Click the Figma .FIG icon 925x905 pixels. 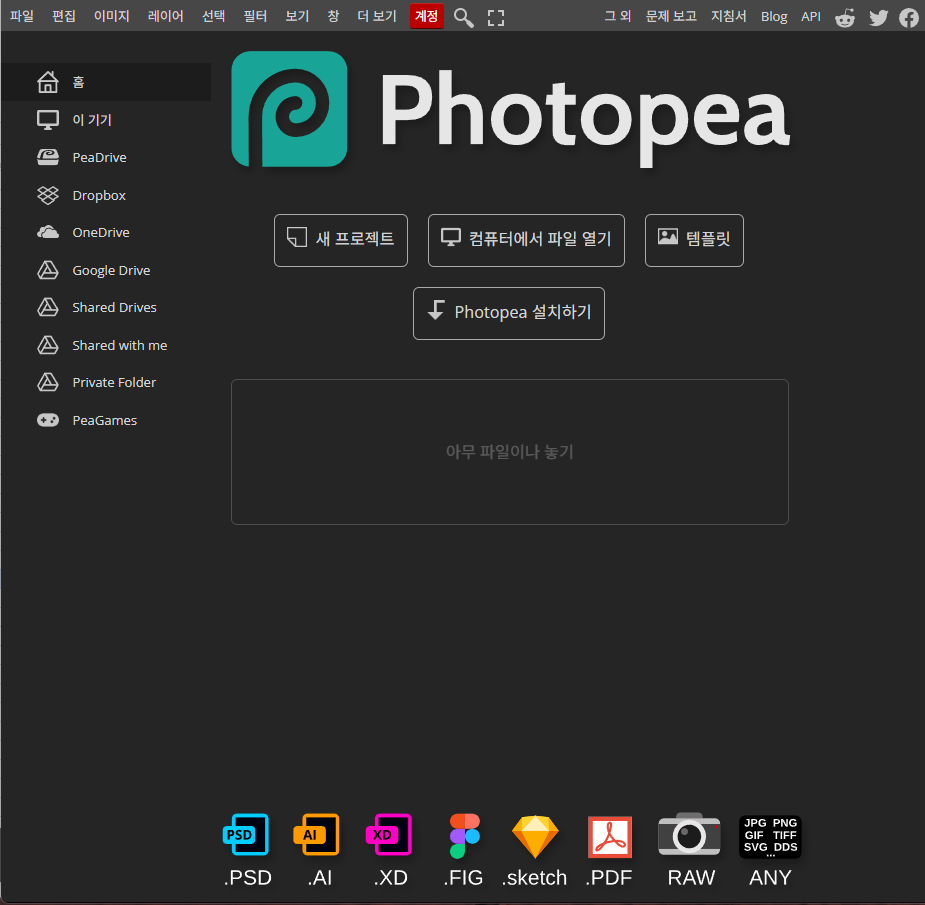(465, 835)
